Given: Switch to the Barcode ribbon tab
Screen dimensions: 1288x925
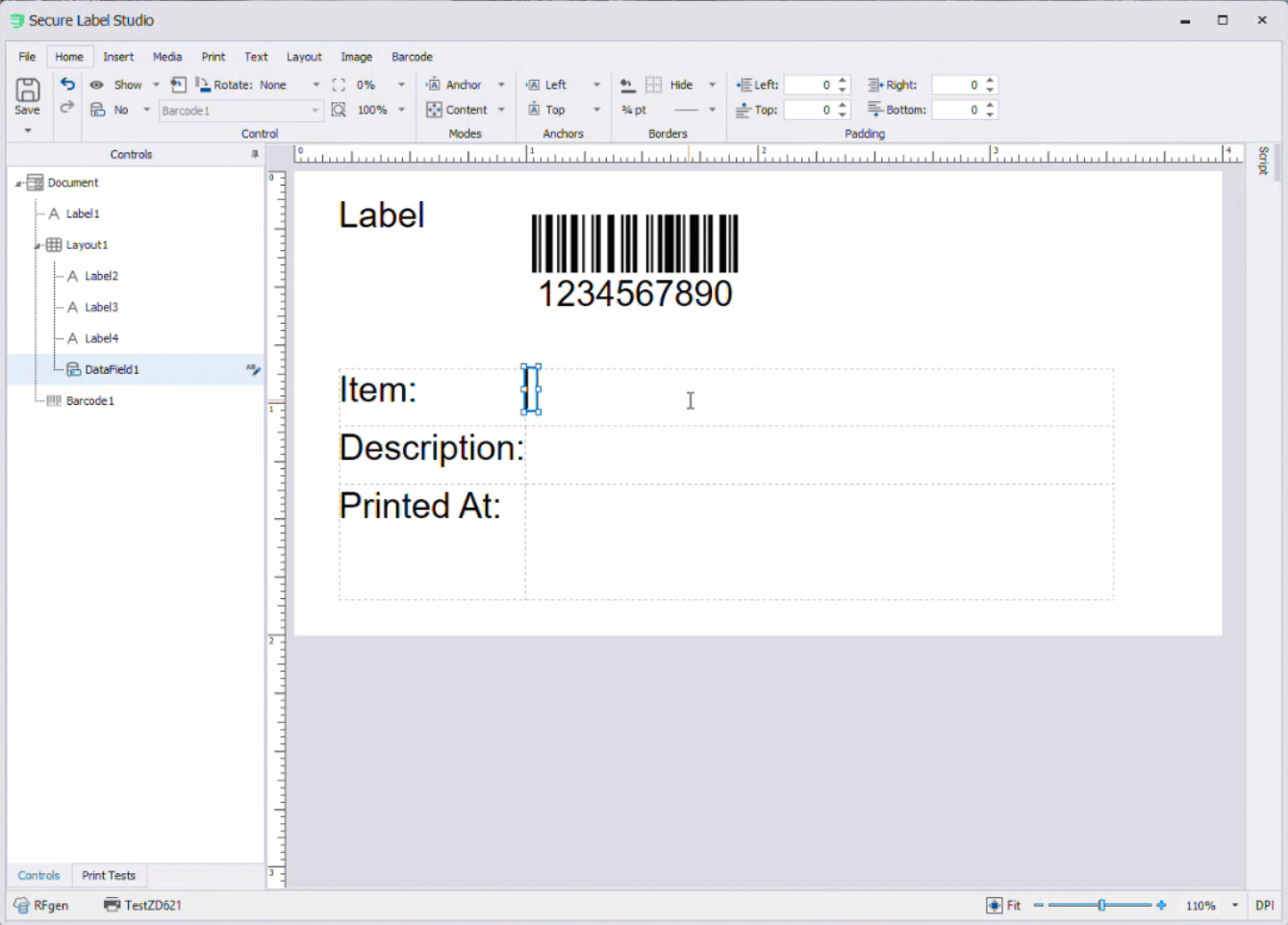Looking at the screenshot, I should [412, 57].
